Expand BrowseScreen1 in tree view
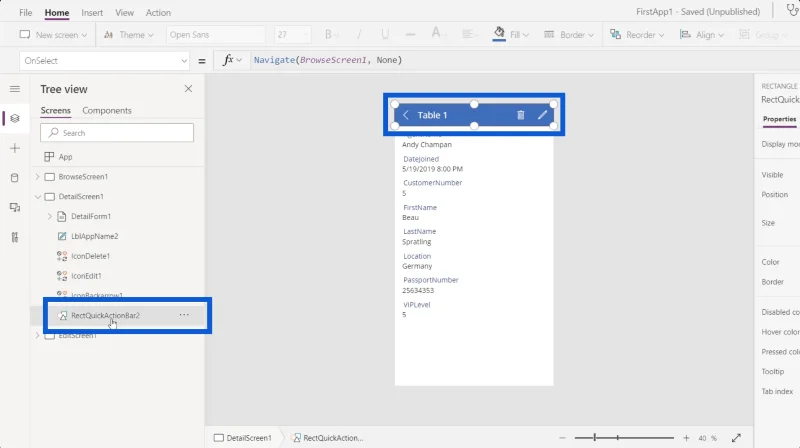This screenshot has height=448, width=800. tap(37, 177)
